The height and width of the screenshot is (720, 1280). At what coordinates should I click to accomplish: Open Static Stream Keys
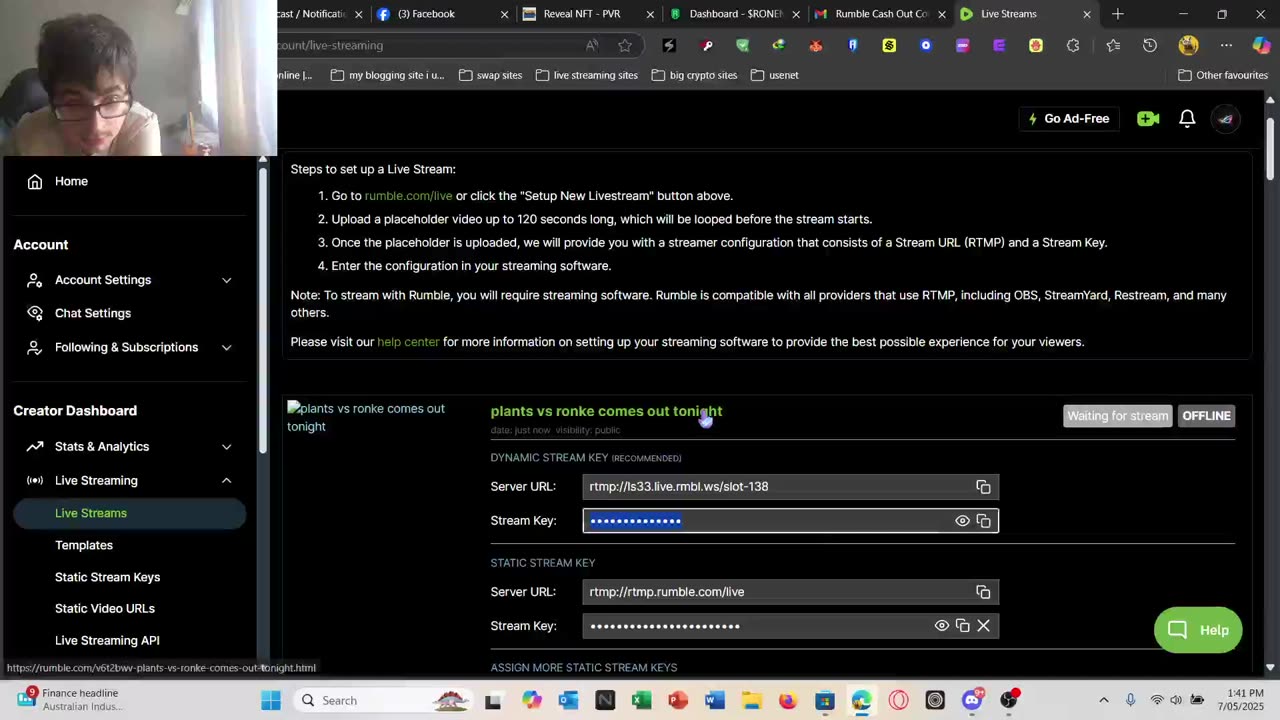[107, 577]
